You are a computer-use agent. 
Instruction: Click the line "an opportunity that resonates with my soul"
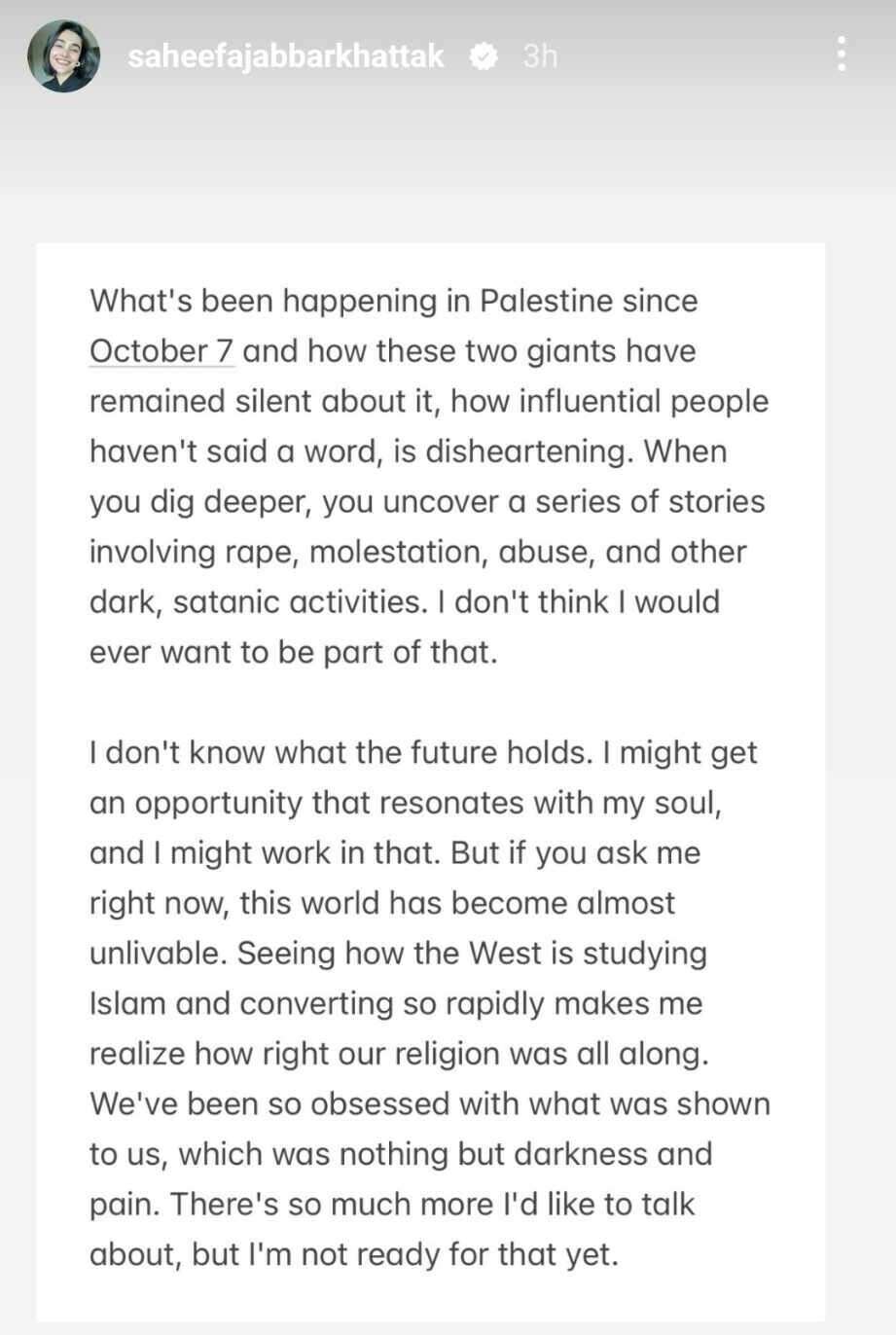click(x=405, y=803)
